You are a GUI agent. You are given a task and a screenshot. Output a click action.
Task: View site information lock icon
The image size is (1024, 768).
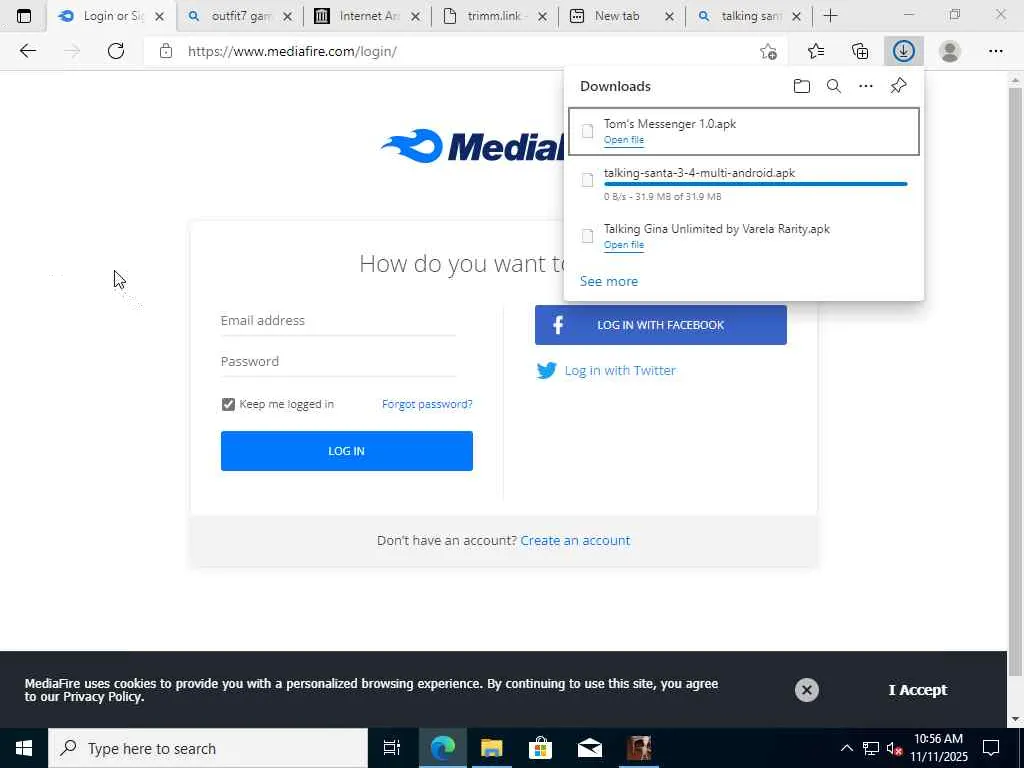click(166, 51)
